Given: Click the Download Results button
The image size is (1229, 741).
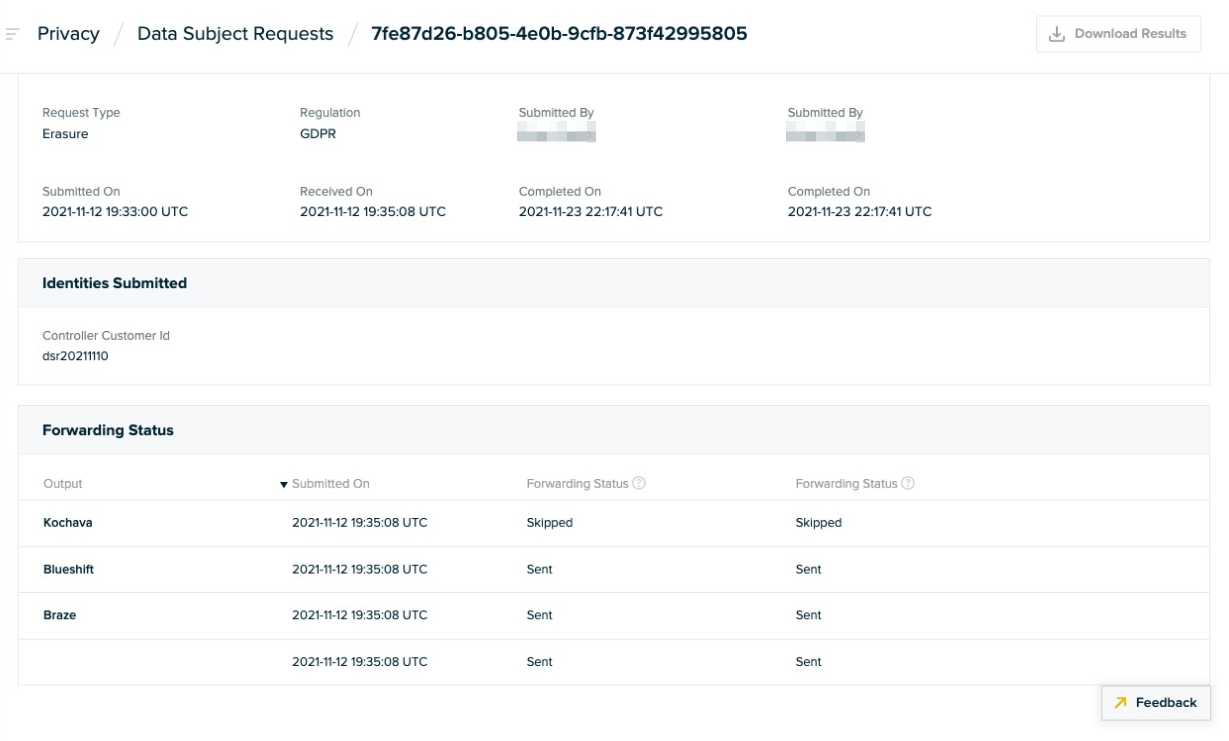Looking at the screenshot, I should [1118, 34].
